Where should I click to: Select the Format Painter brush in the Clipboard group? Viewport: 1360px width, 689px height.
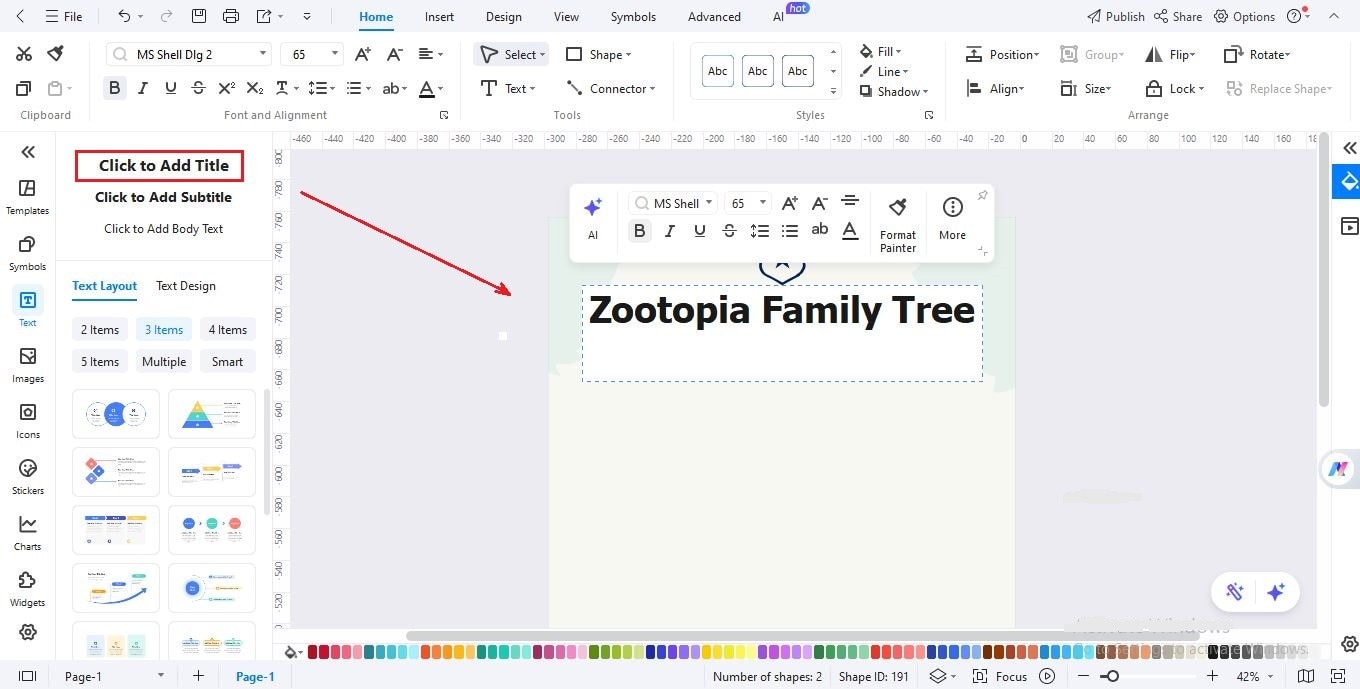(x=56, y=54)
